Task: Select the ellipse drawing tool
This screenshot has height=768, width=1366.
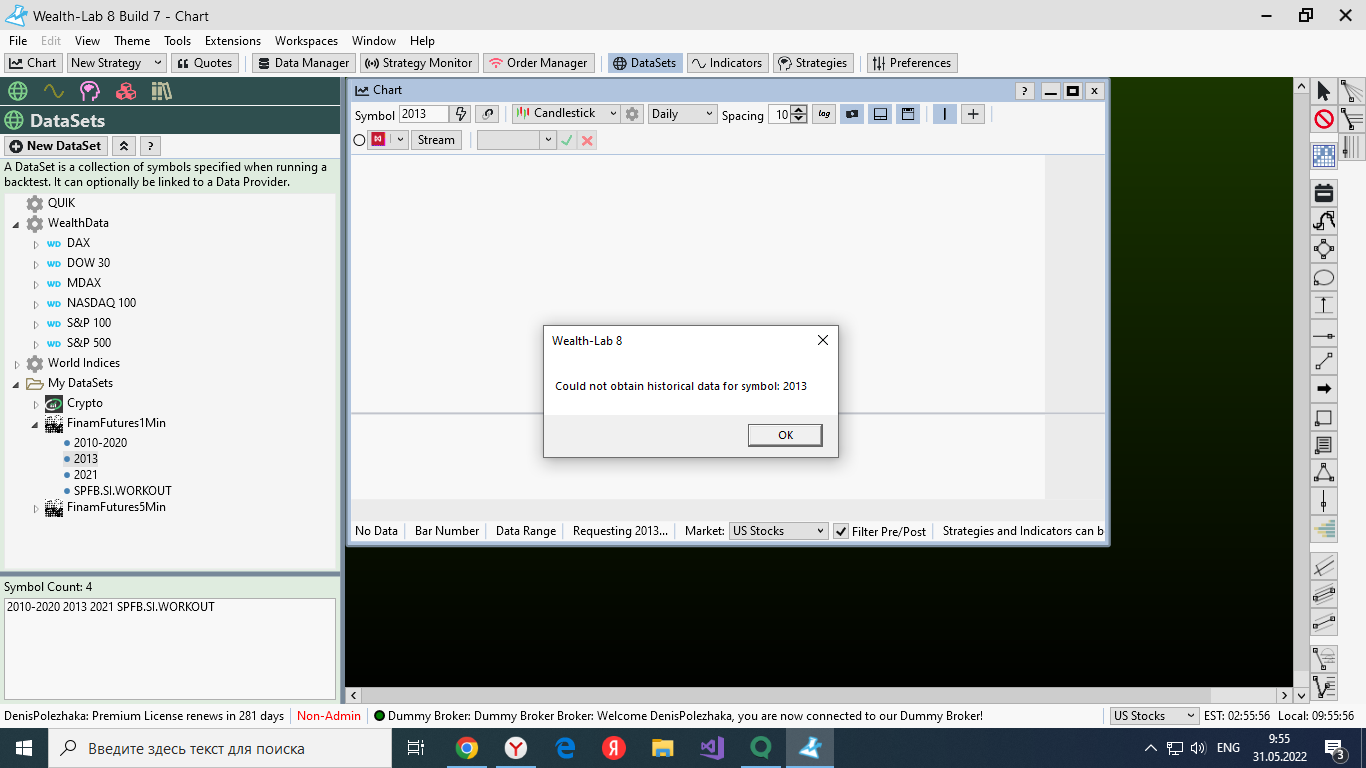Action: pos(1324,278)
